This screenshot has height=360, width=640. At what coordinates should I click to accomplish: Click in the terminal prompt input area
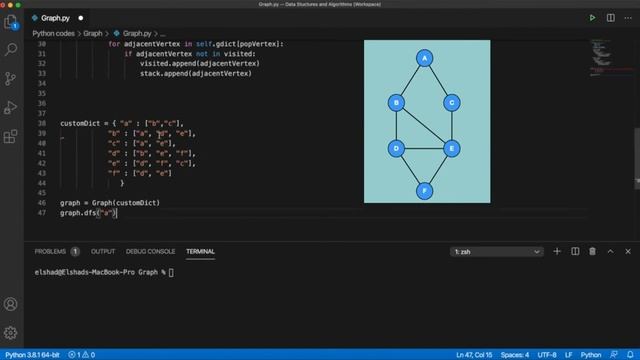point(171,272)
